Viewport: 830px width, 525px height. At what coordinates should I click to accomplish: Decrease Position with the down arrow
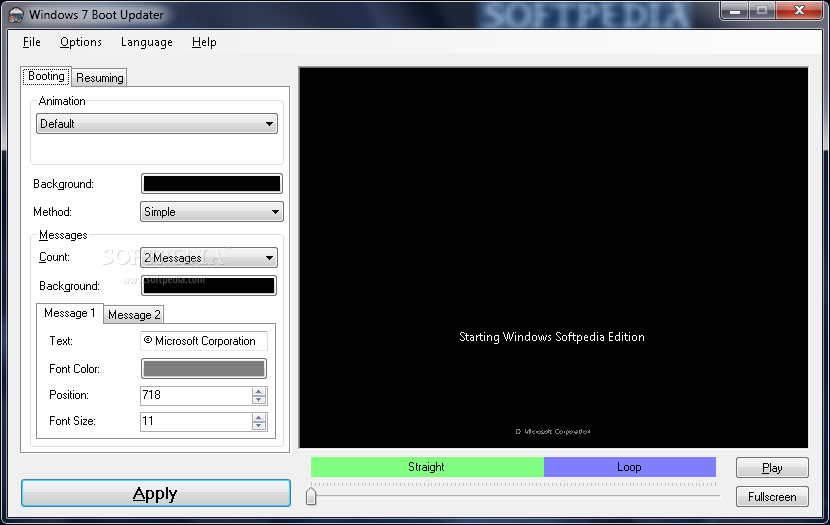click(259, 400)
